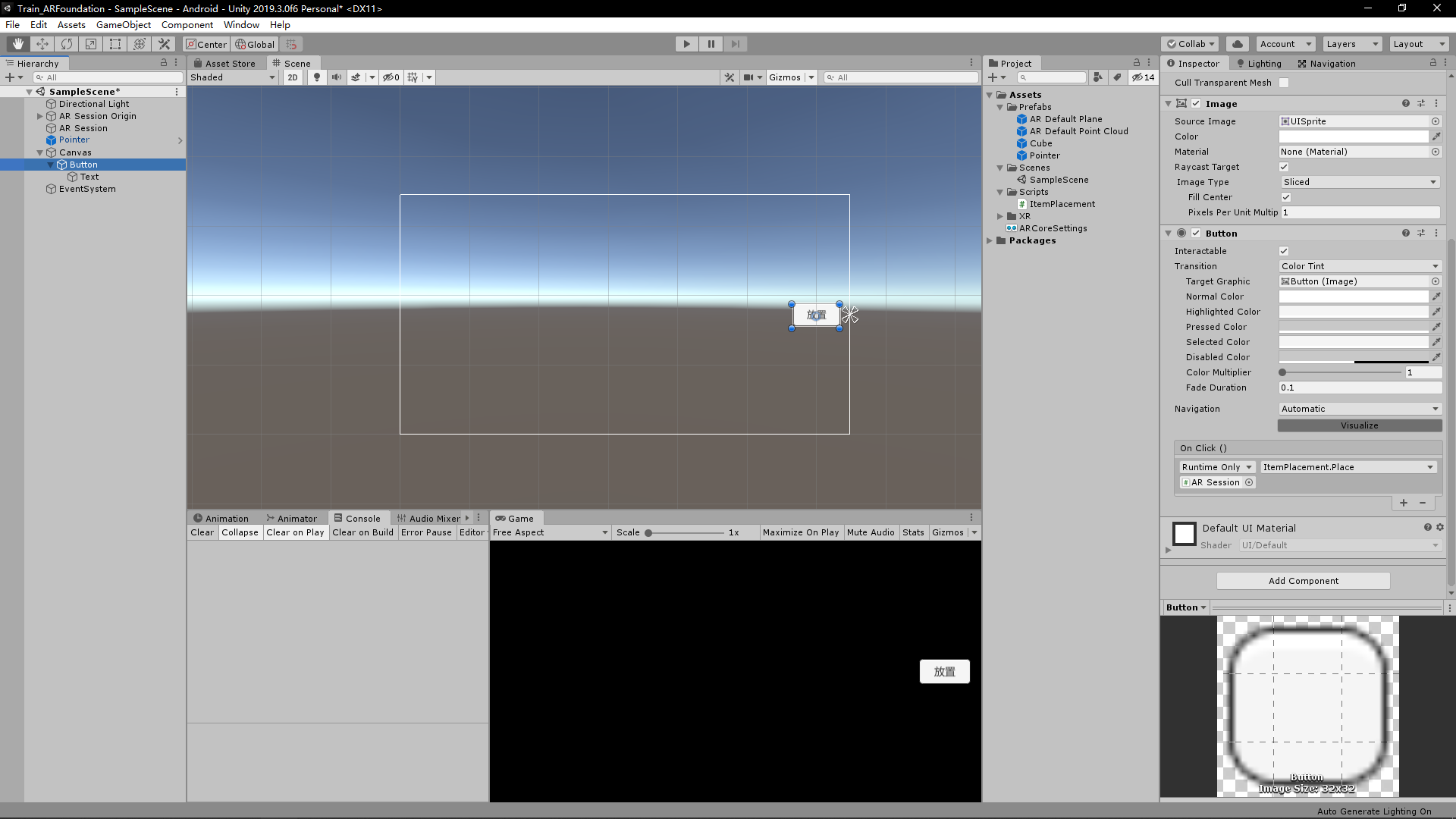Open the Image Type dropdown
Viewport: 1456px width, 819px height.
pyautogui.click(x=1360, y=182)
